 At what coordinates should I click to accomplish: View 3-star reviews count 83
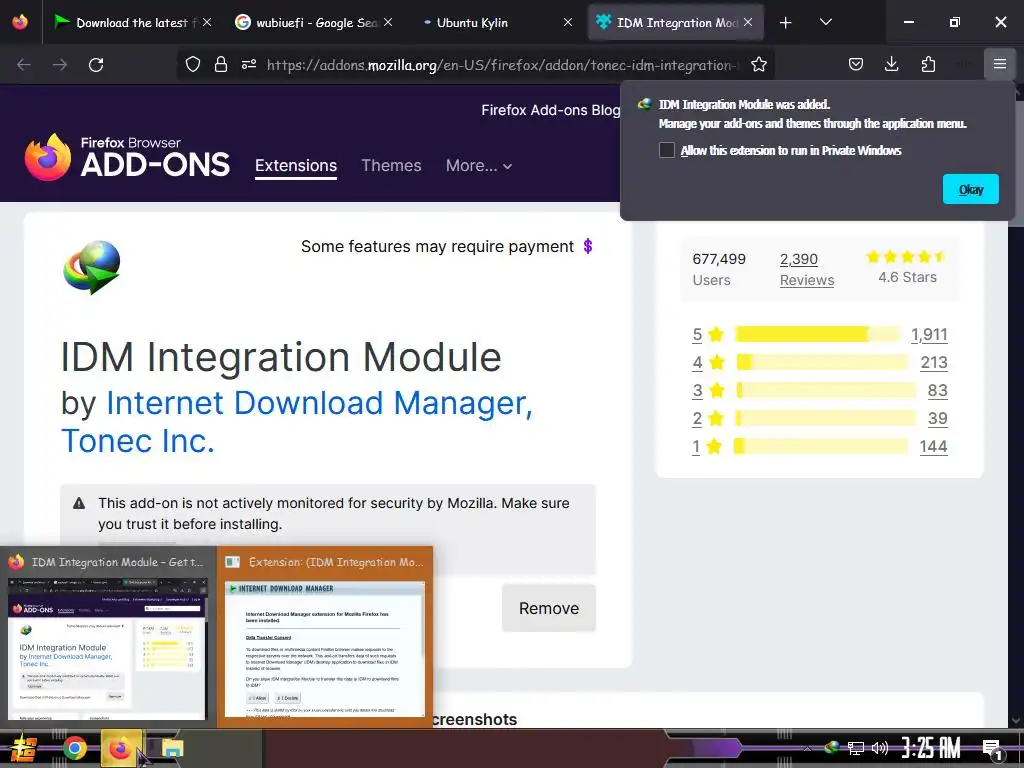937,391
